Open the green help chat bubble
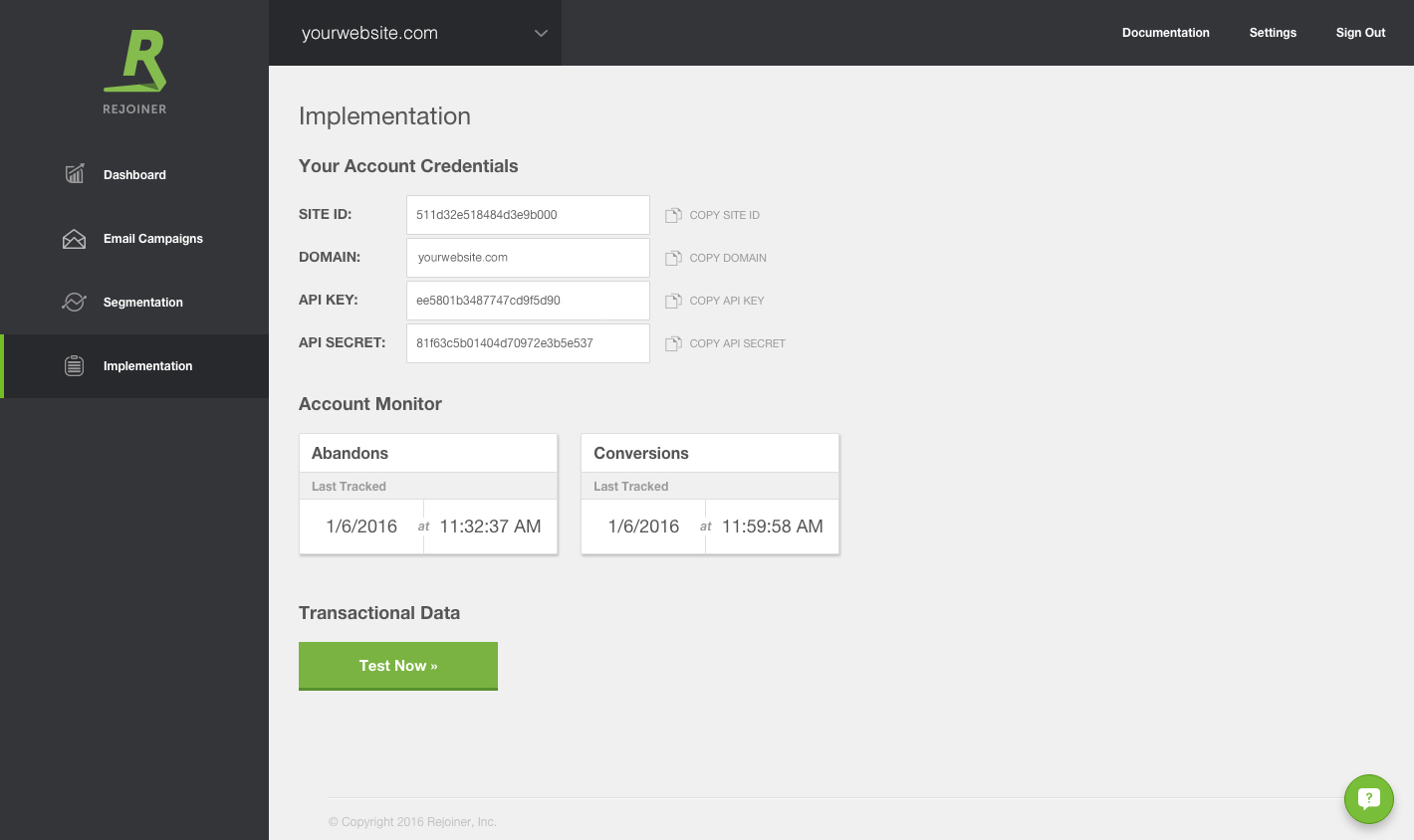 [x=1368, y=798]
